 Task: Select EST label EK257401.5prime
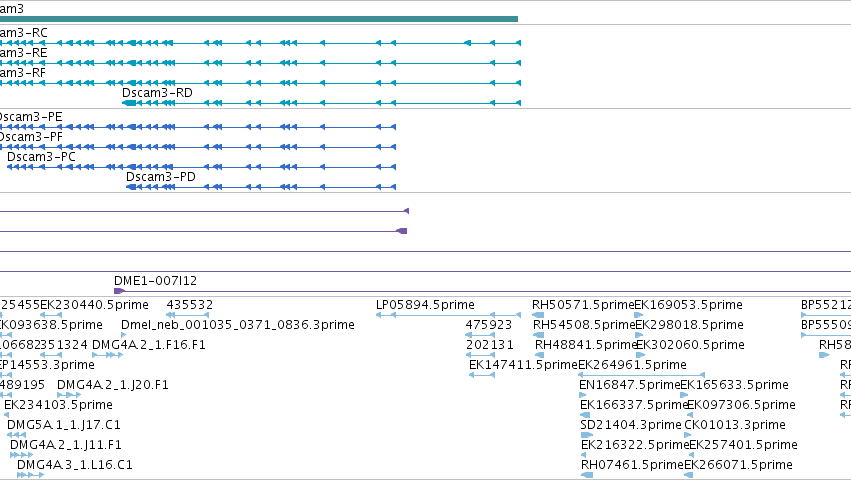coord(744,445)
